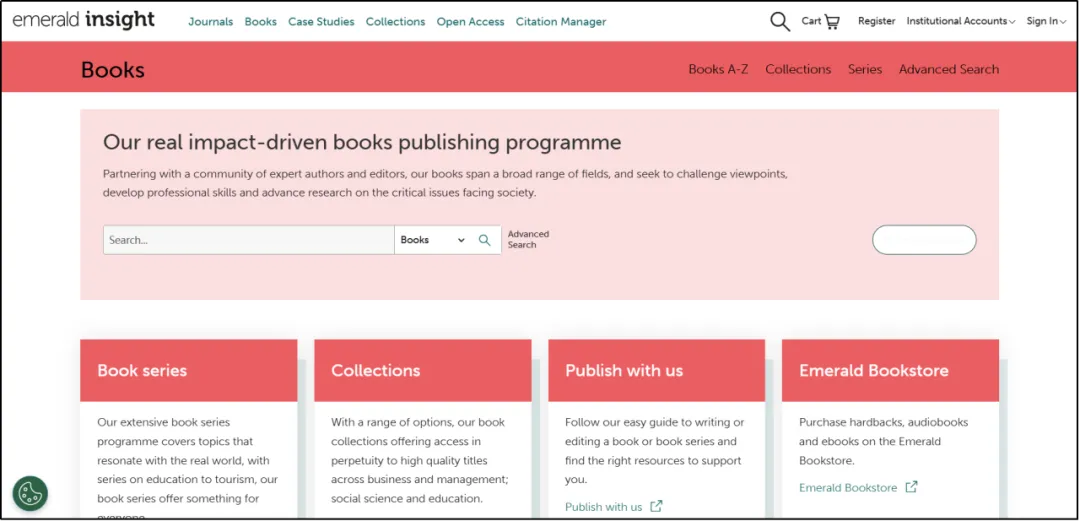
Task: Submit search with the teal magnifier icon
Action: point(485,240)
